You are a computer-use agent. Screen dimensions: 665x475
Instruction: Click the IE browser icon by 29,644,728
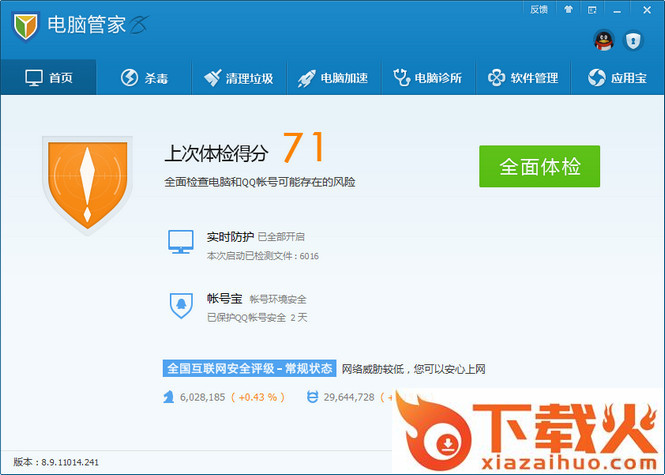point(313,397)
